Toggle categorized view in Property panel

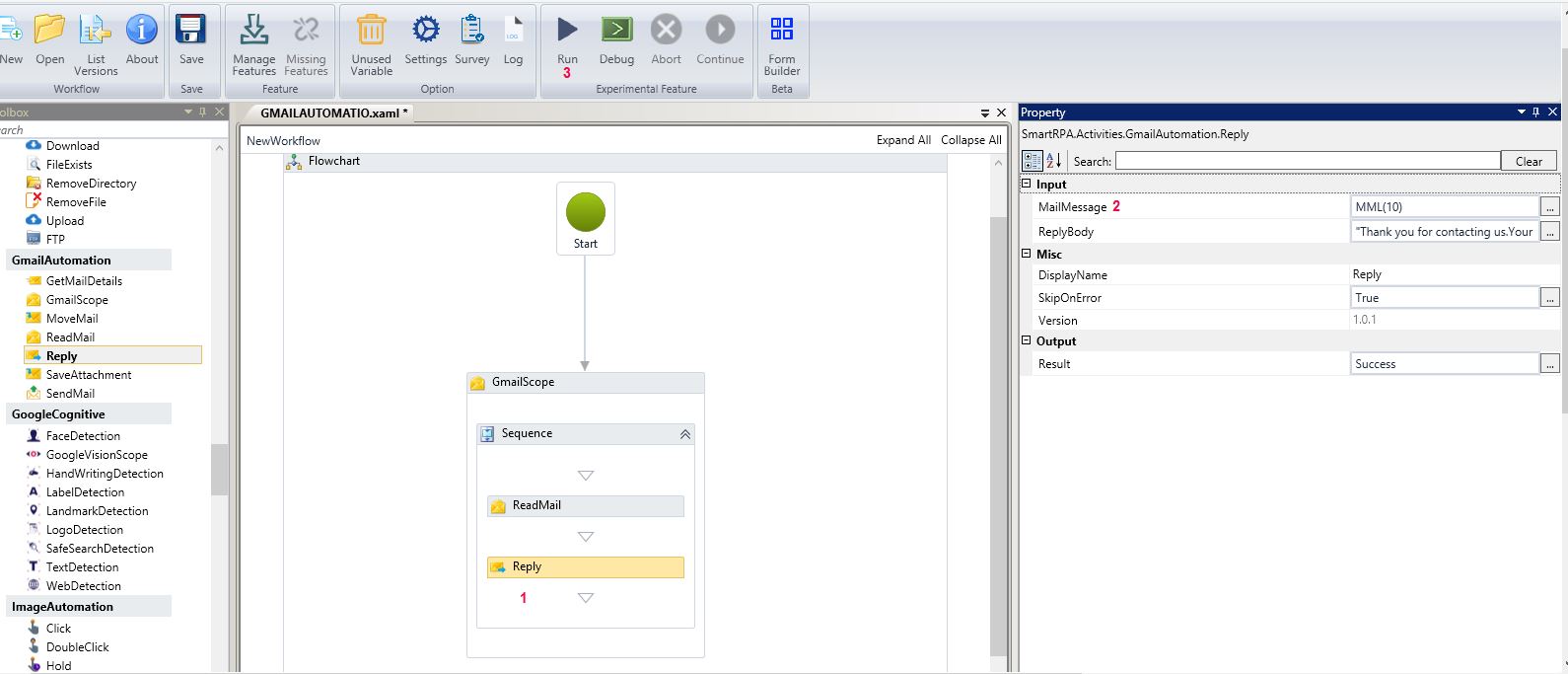[x=1033, y=161]
